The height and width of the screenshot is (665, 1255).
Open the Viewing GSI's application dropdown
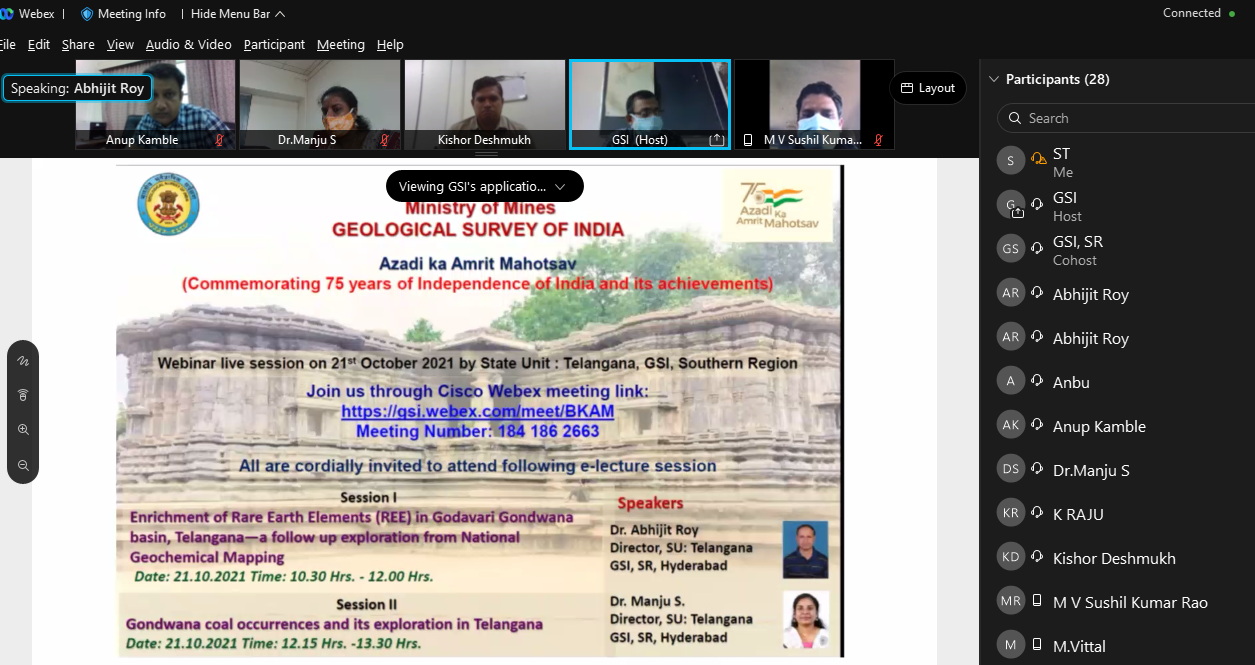tap(484, 186)
